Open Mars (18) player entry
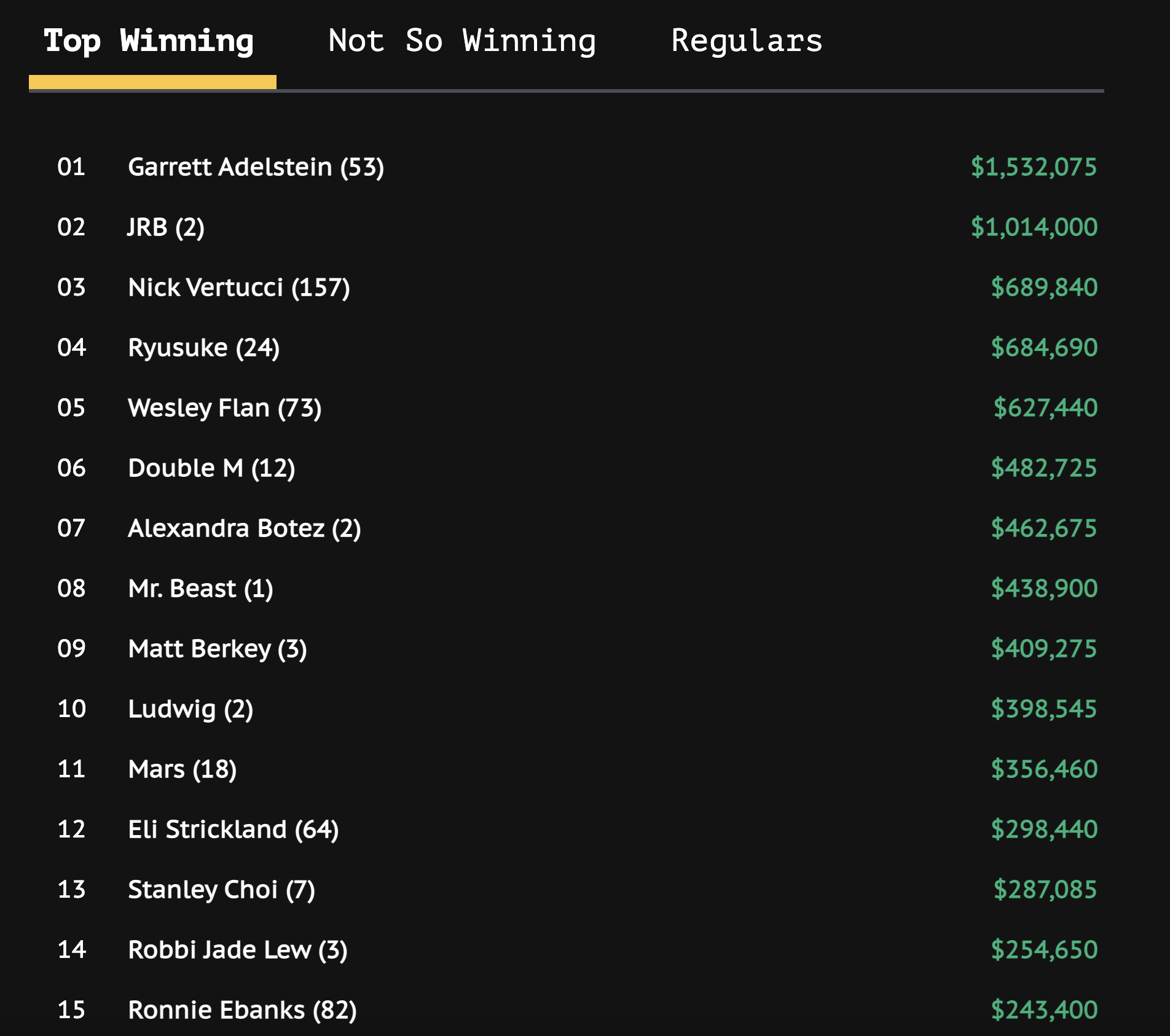This screenshot has height=1036, width=1170. tap(183, 769)
